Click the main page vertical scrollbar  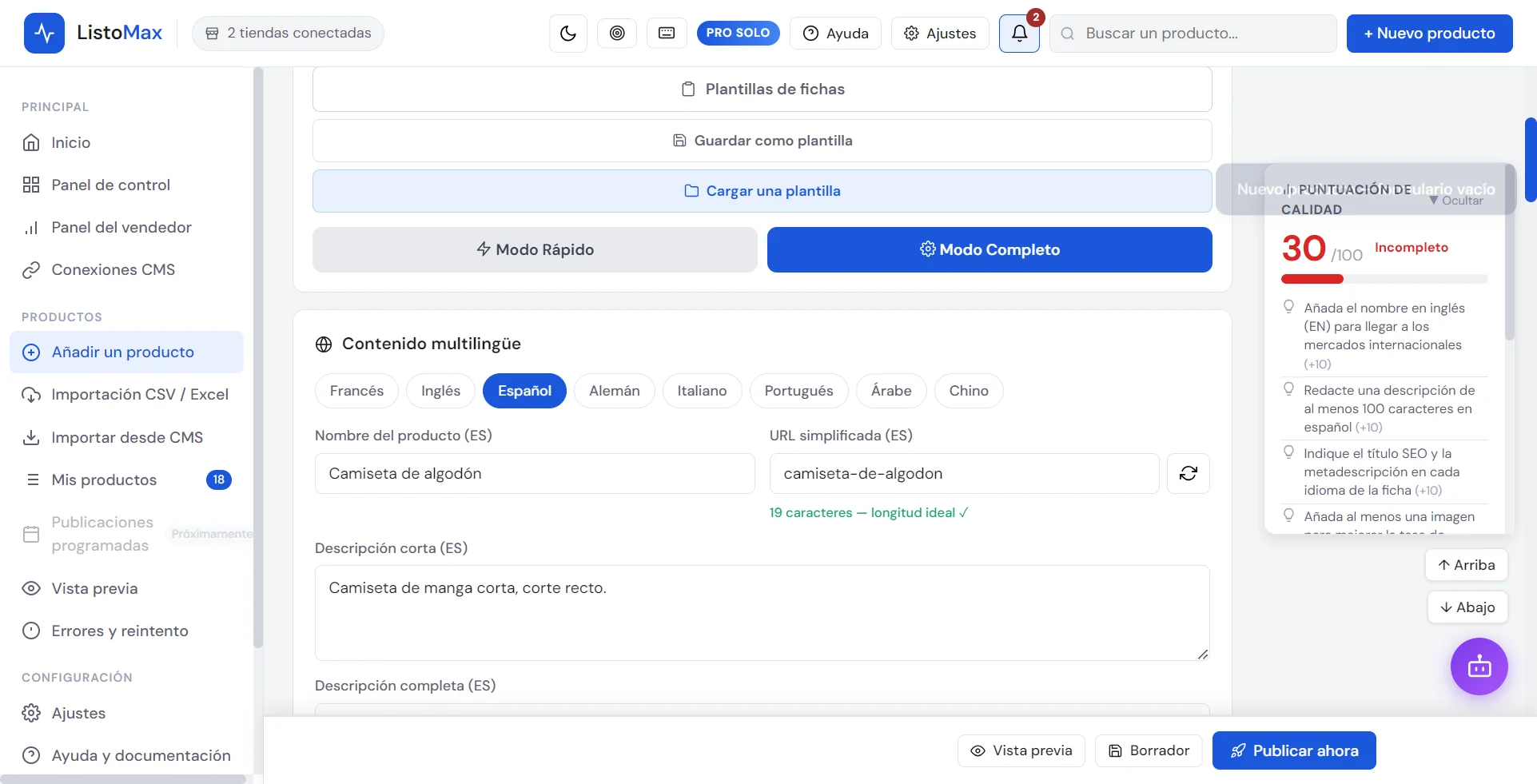point(1531,160)
